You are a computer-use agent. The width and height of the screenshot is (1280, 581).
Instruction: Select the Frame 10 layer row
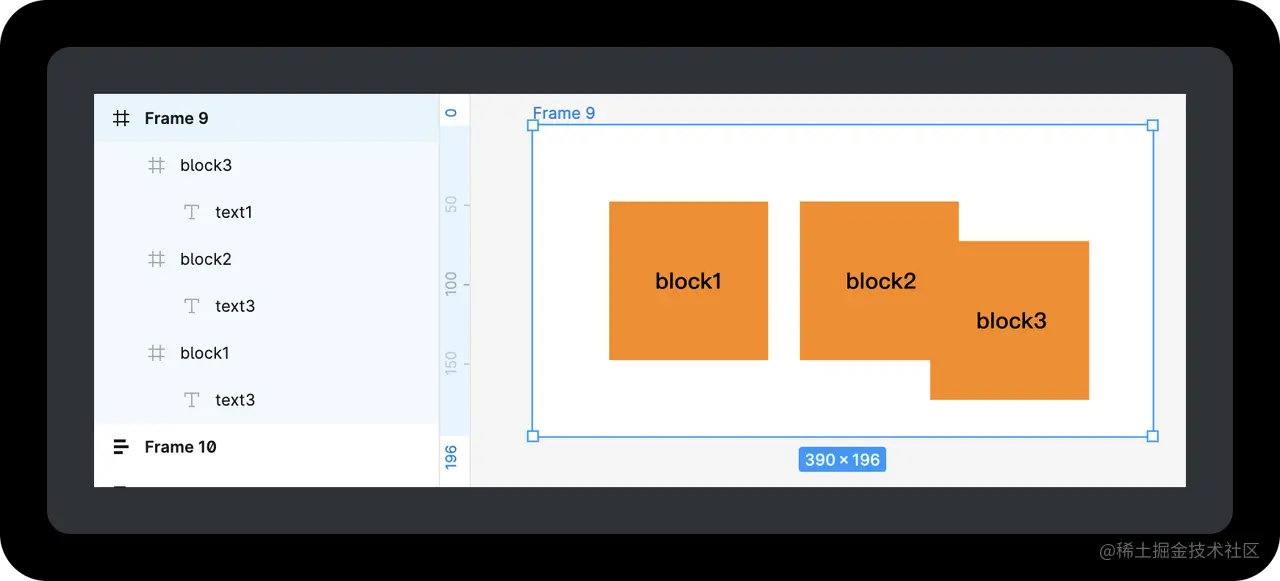266,447
